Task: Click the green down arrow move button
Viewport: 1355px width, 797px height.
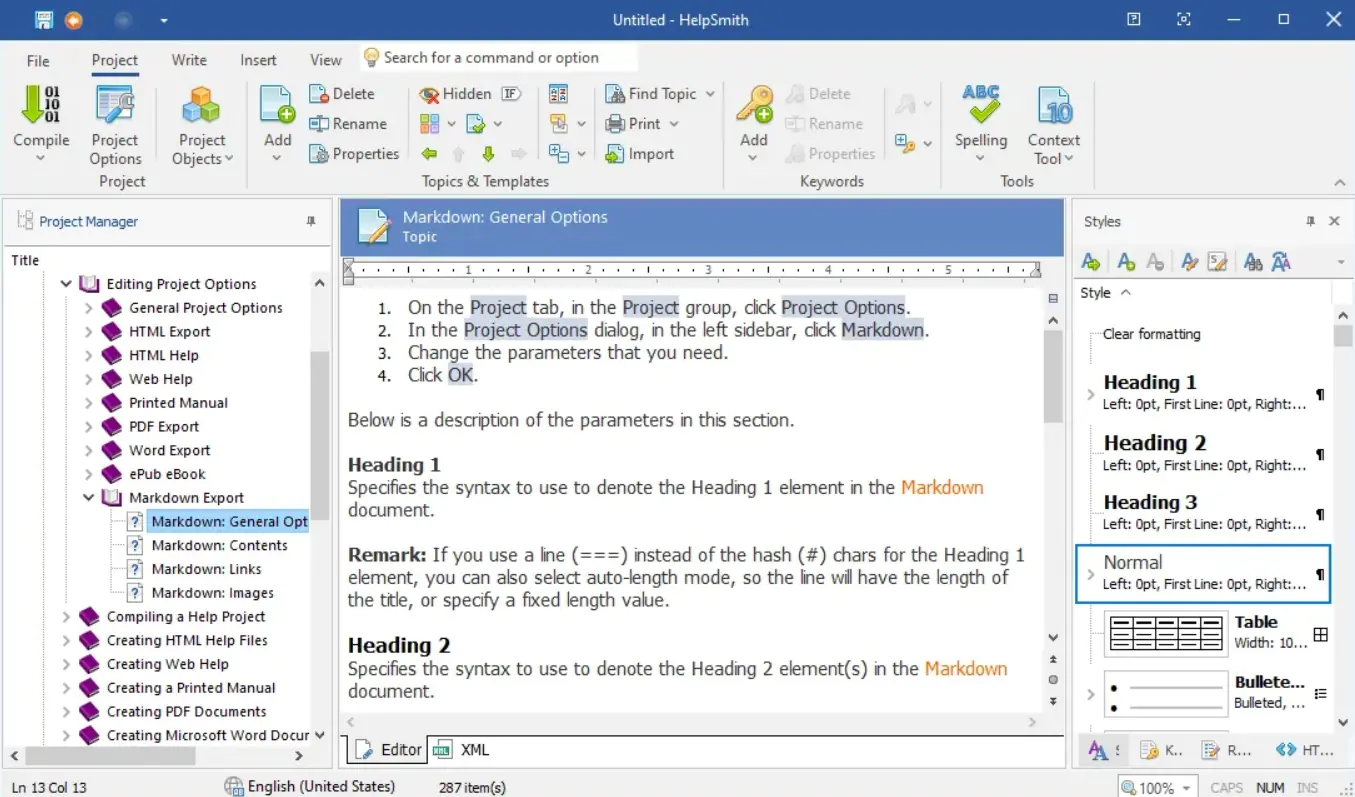Action: [x=489, y=154]
